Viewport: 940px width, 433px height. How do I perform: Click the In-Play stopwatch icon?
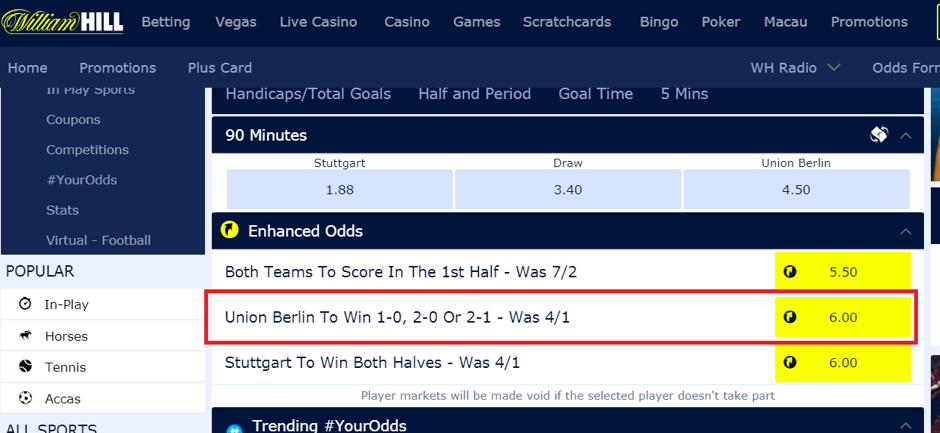pos(25,304)
